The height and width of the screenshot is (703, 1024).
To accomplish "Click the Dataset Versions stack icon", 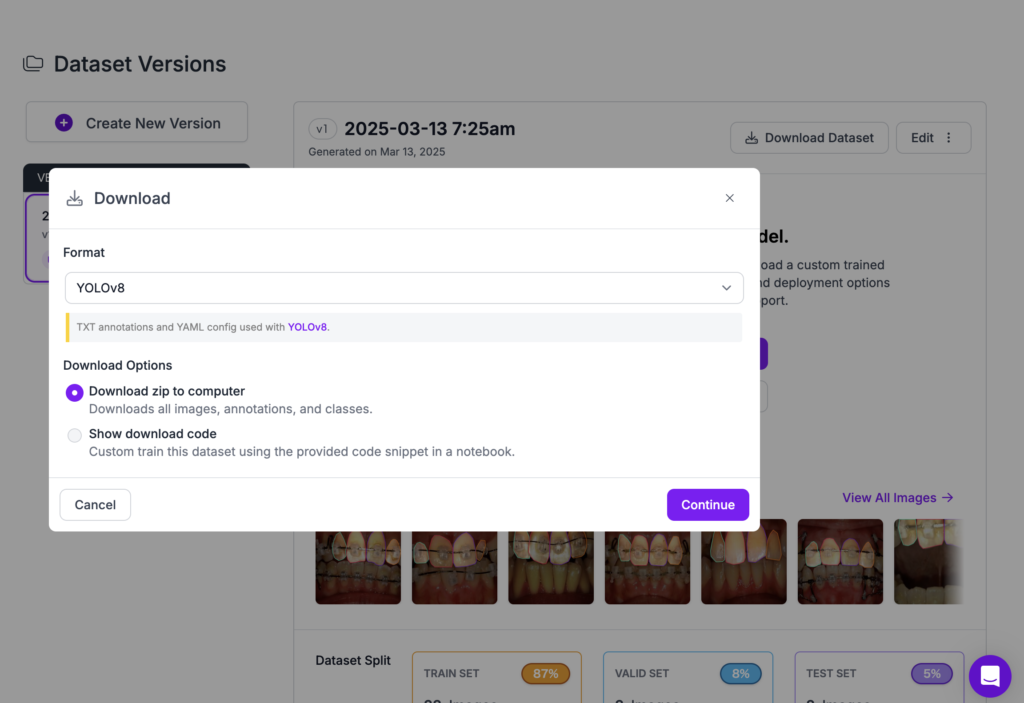I will (33, 64).
